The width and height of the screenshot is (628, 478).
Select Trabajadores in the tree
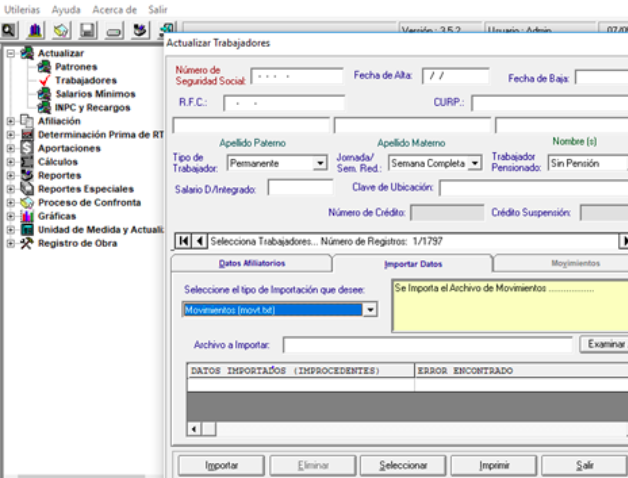[x=86, y=80]
